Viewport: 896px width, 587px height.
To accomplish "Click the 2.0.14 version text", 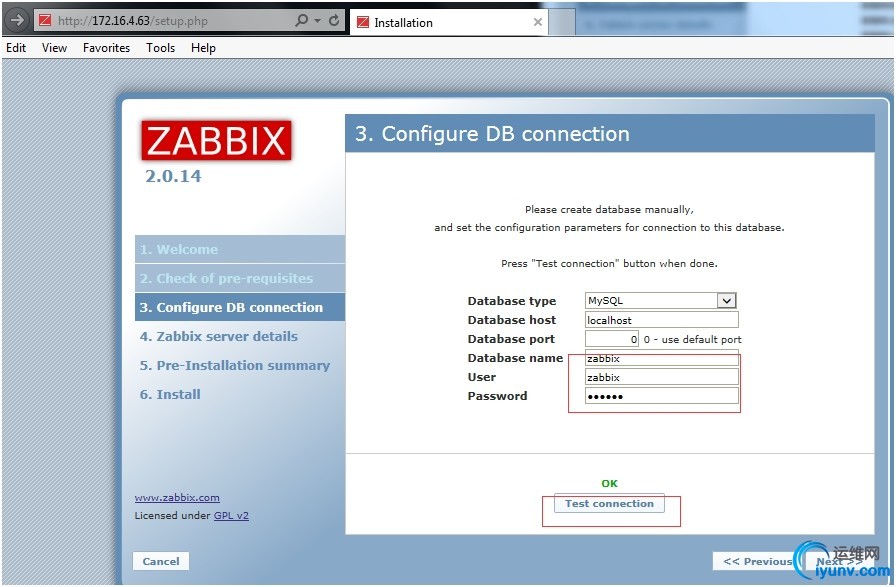I will tap(173, 176).
